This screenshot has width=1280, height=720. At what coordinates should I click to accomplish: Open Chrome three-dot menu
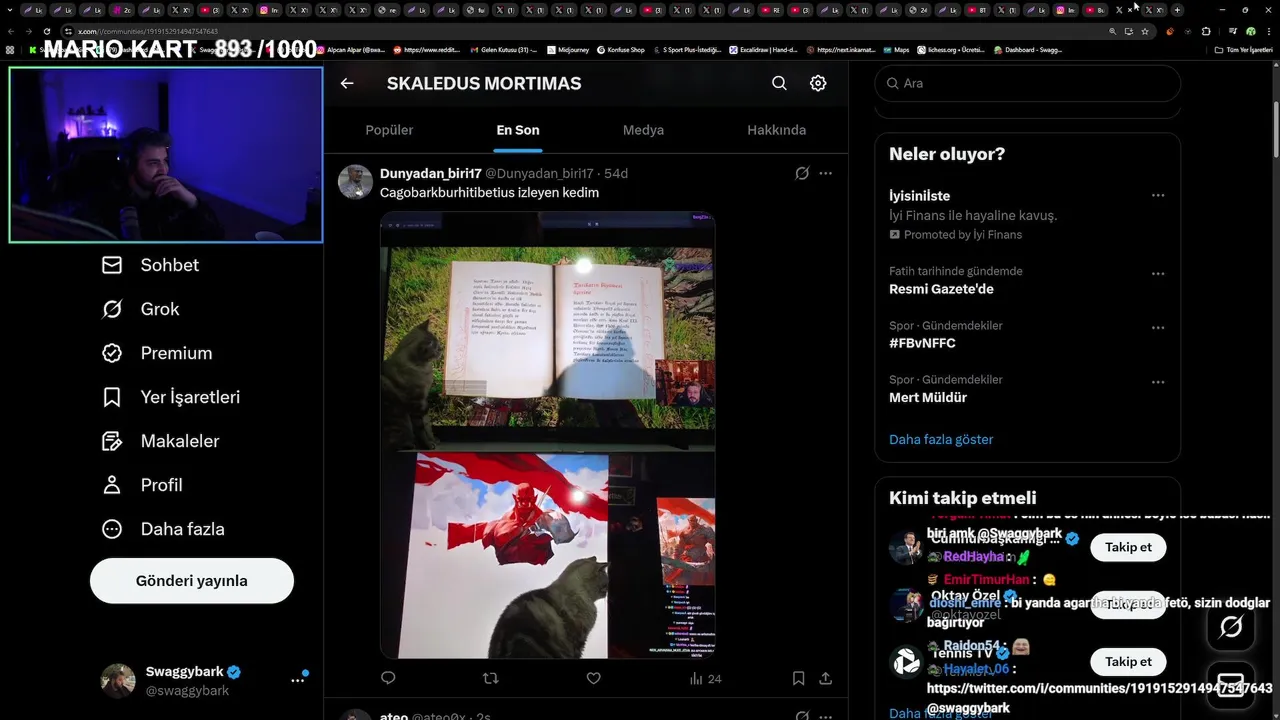point(1267,31)
